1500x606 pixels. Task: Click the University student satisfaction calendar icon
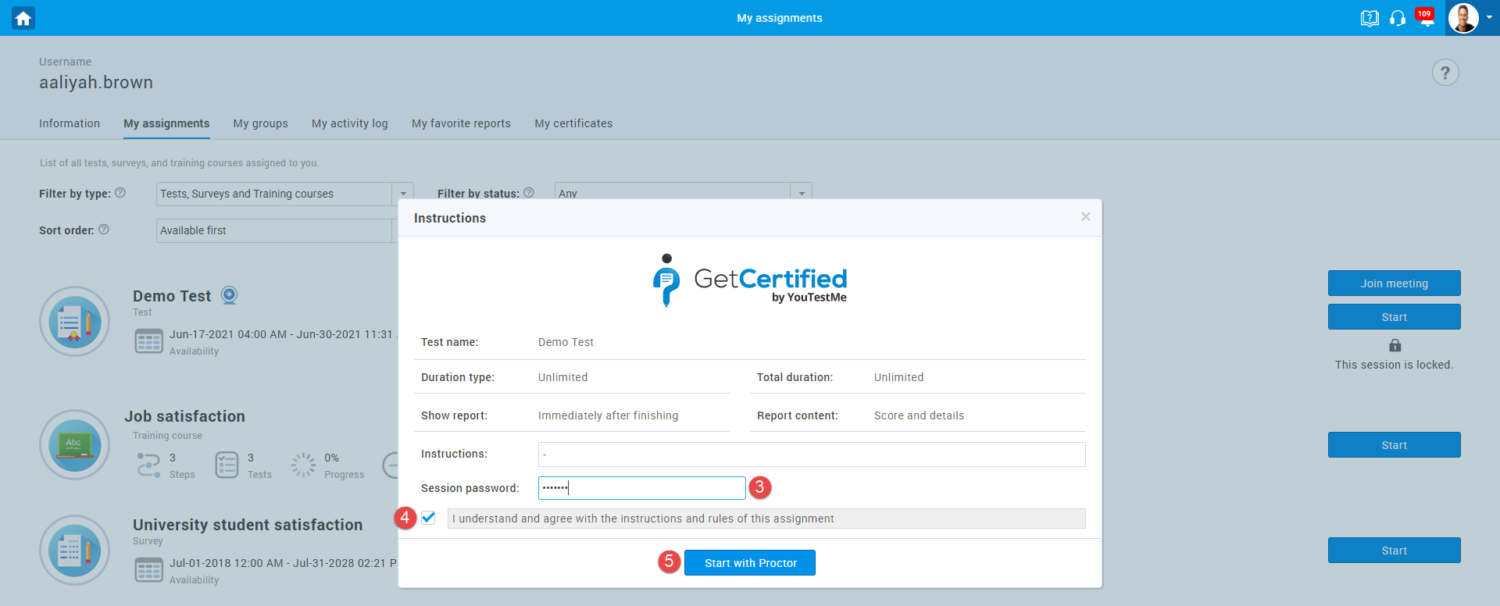[x=148, y=570]
